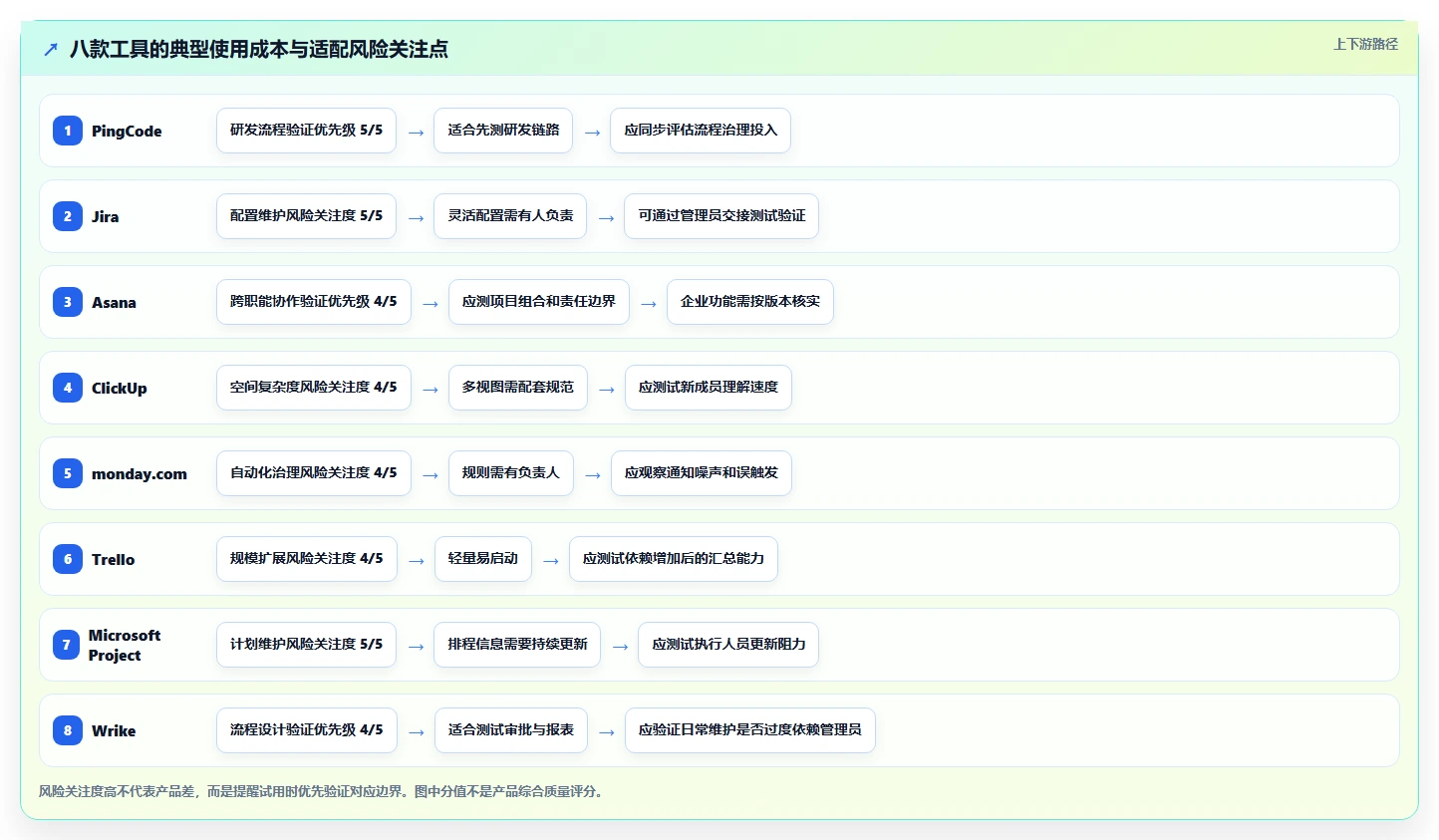Click the 自动化治理风险关注度 4/5 chip
The width and height of the screenshot is (1439, 840).
[x=314, y=473]
